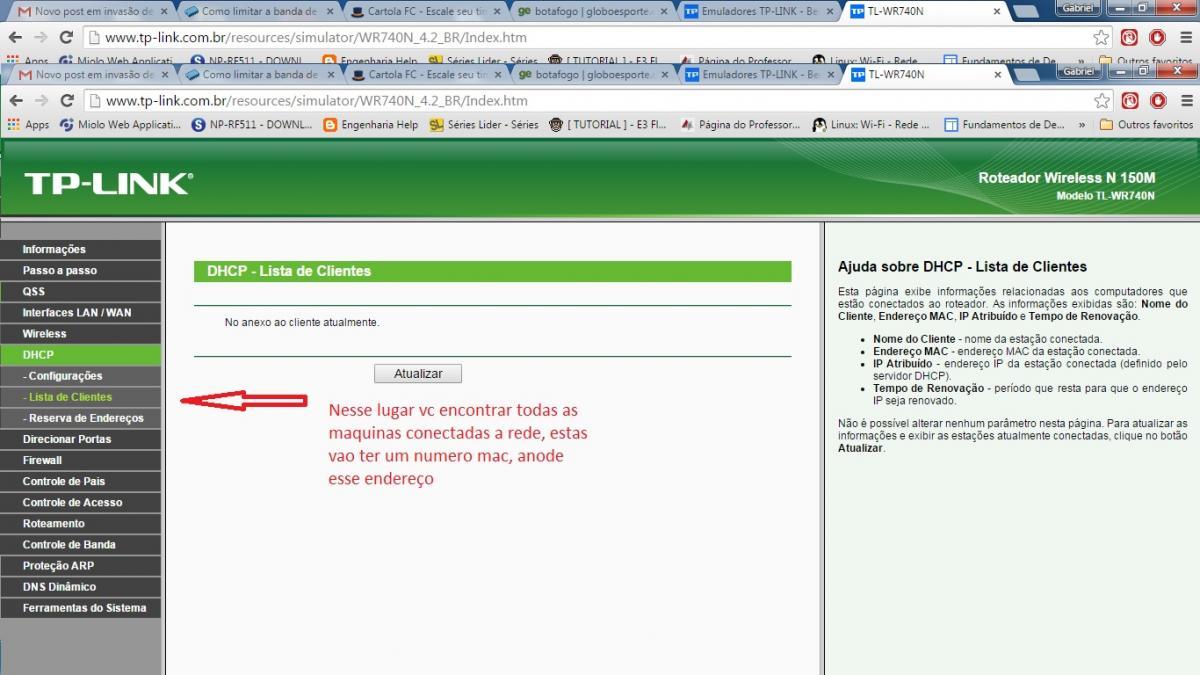Open the [ TUTORIAL ] - E3 Fl... bookmark
The width and height of the screenshot is (1200, 675).
pyautogui.click(x=607, y=125)
